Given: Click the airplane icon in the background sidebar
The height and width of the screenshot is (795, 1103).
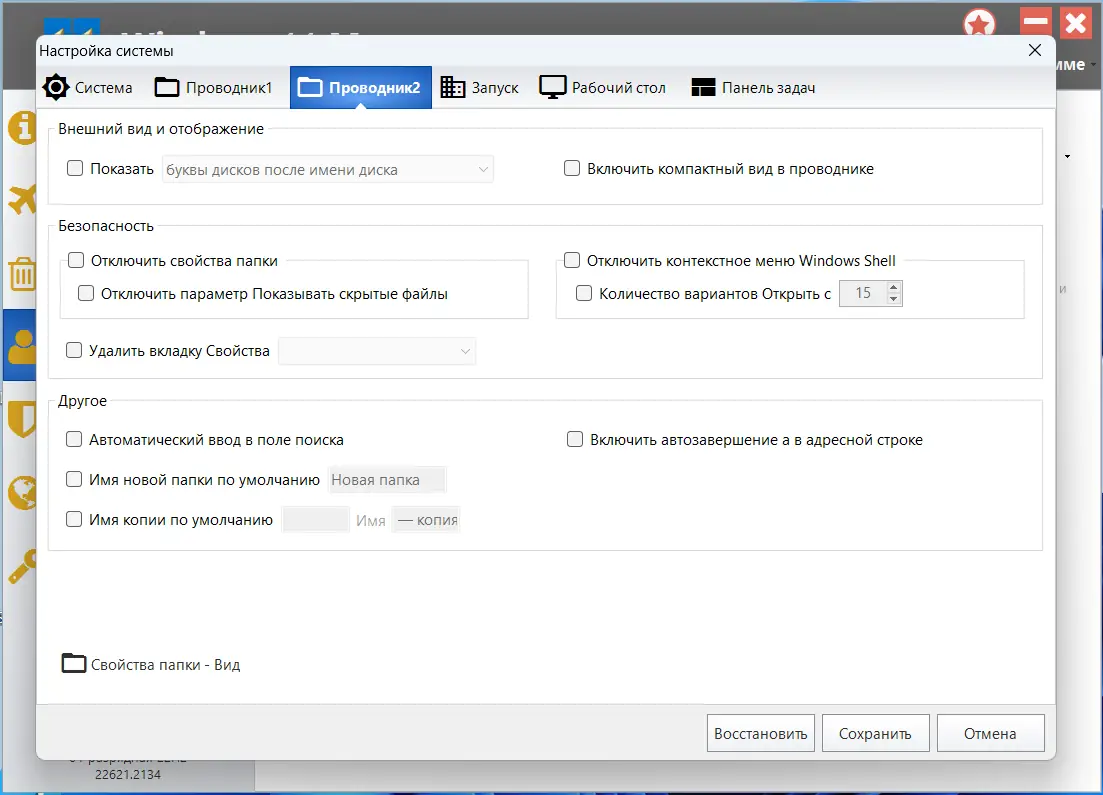Looking at the screenshot, I should 23,199.
